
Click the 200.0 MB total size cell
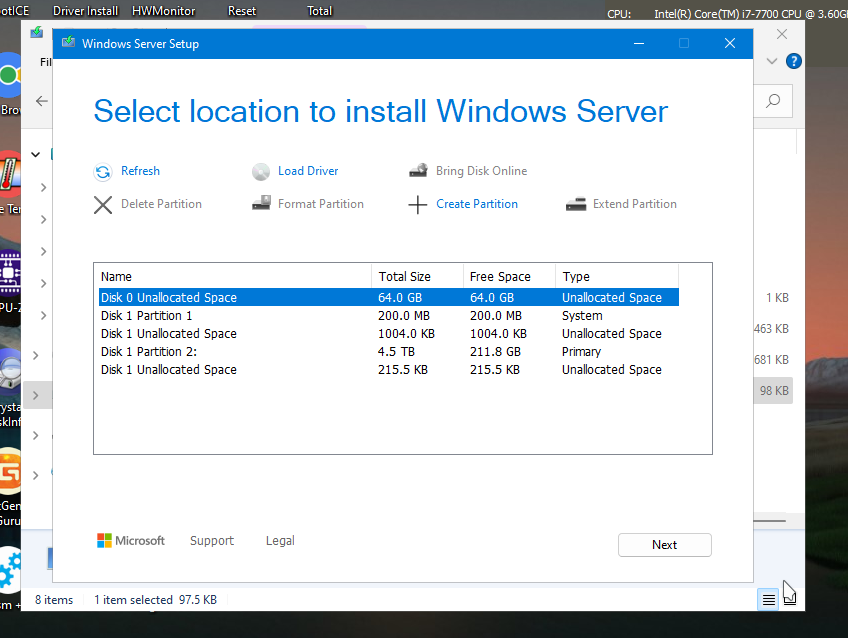[x=403, y=315]
